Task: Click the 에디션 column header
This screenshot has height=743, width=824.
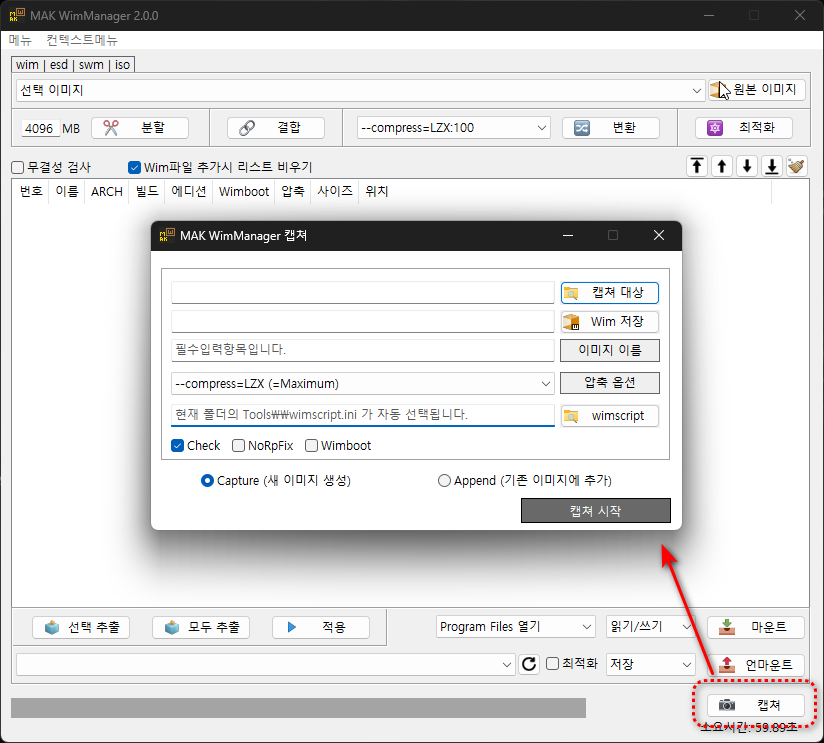Action: [x=189, y=191]
